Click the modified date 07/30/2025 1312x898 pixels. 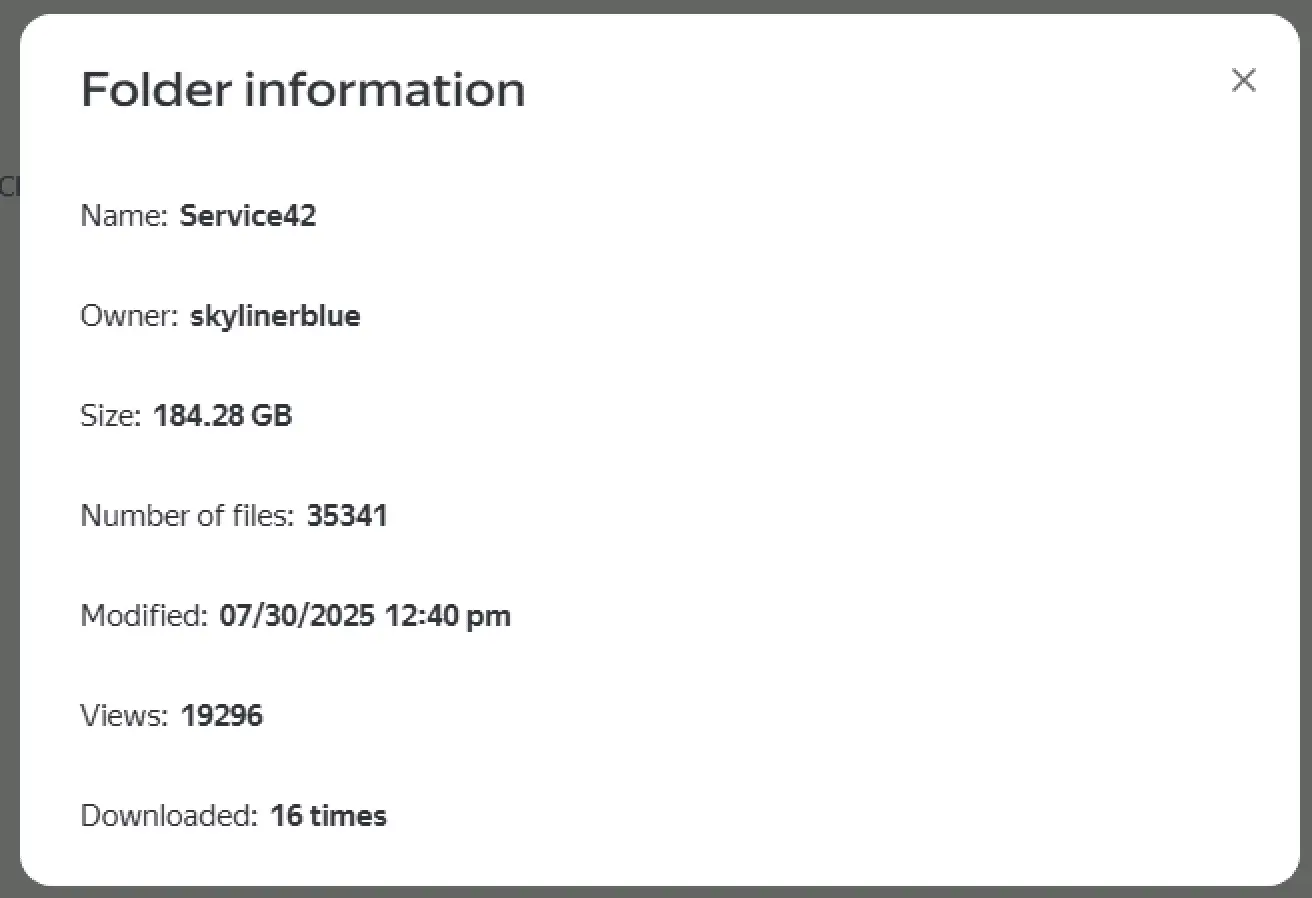tap(297, 616)
